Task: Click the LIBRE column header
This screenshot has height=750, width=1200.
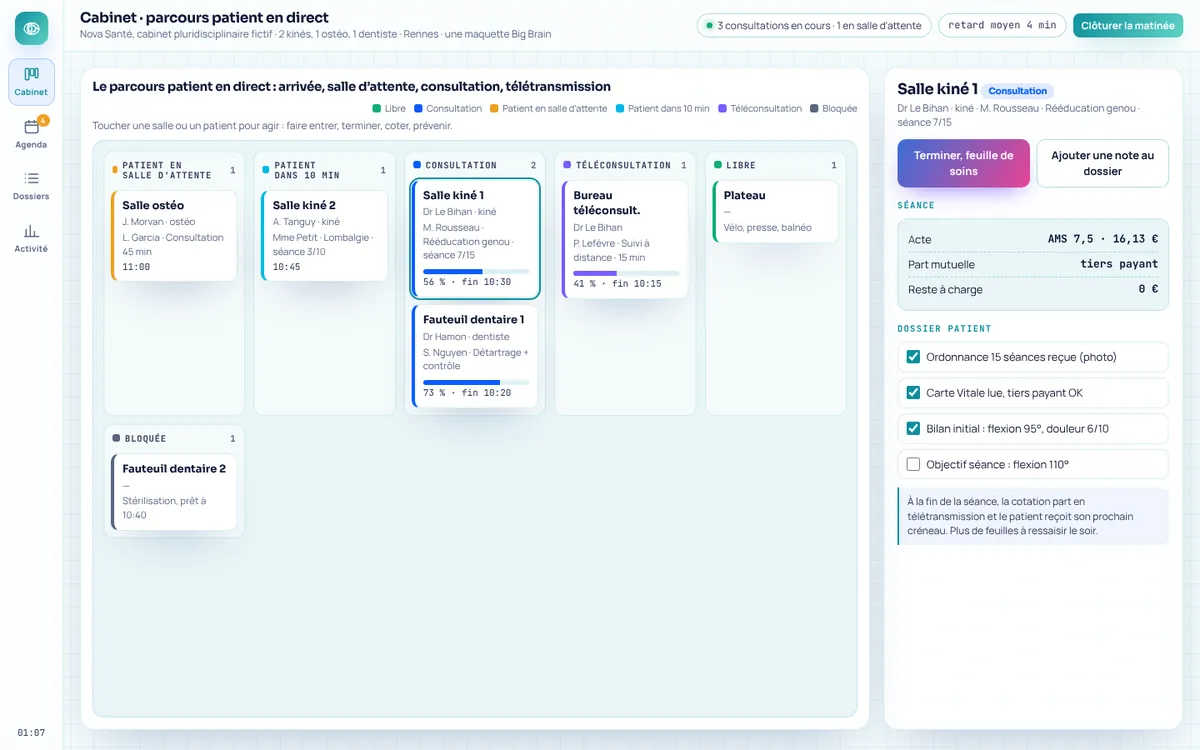Action: point(775,165)
